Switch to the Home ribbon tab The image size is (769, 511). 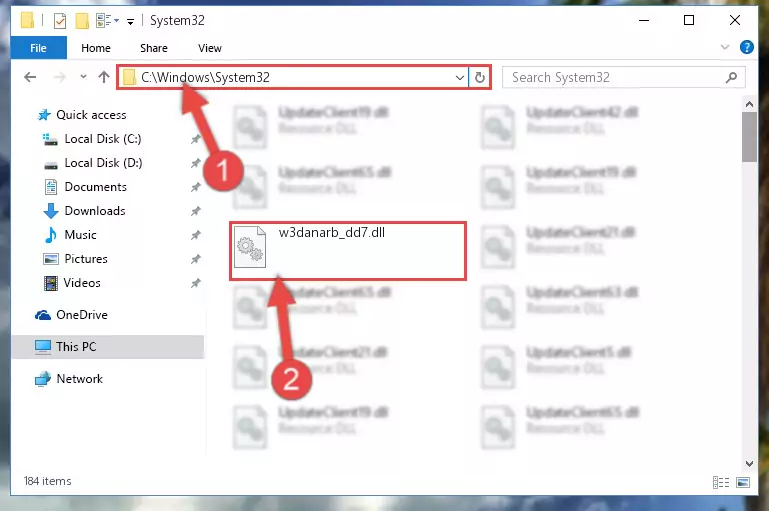point(96,48)
